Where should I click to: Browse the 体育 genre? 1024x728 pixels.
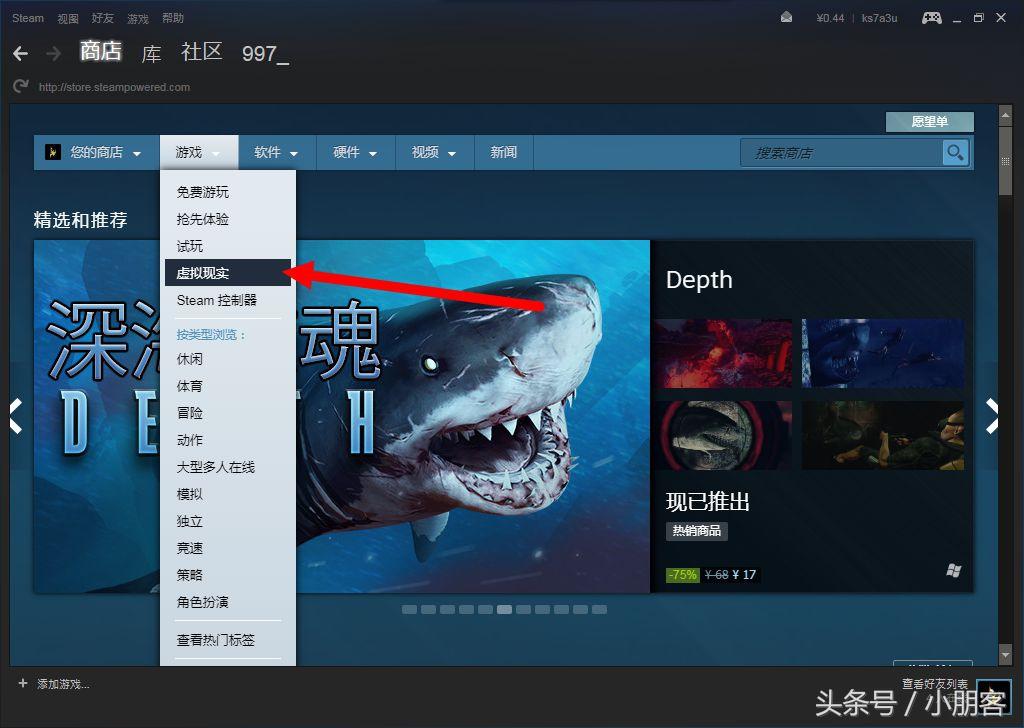click(189, 386)
